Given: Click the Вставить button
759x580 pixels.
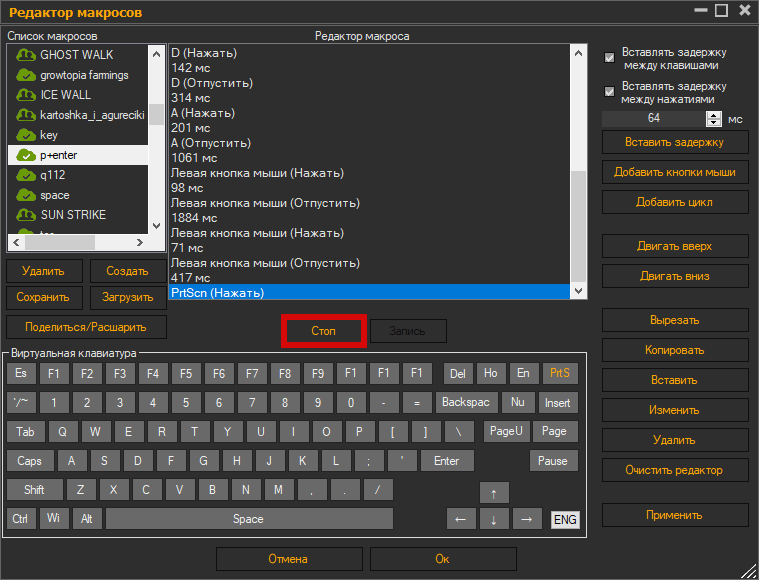Looking at the screenshot, I should pyautogui.click(x=675, y=381).
